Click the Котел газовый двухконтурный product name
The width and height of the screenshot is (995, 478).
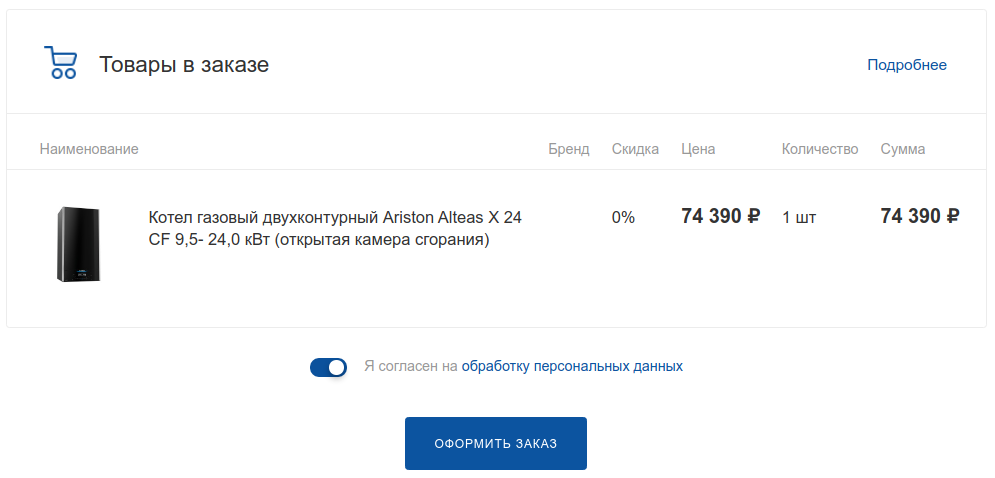click(335, 229)
